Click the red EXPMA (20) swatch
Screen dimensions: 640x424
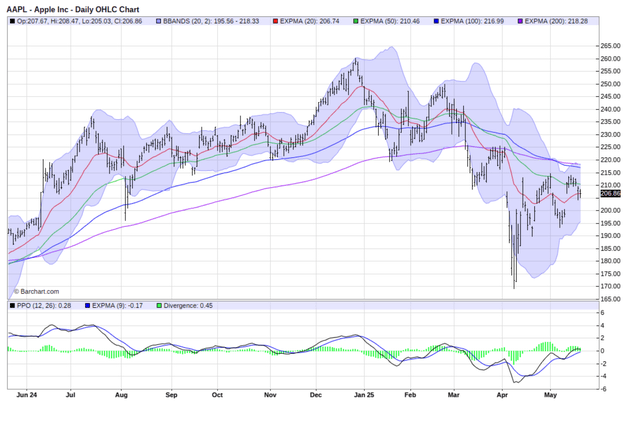point(276,21)
